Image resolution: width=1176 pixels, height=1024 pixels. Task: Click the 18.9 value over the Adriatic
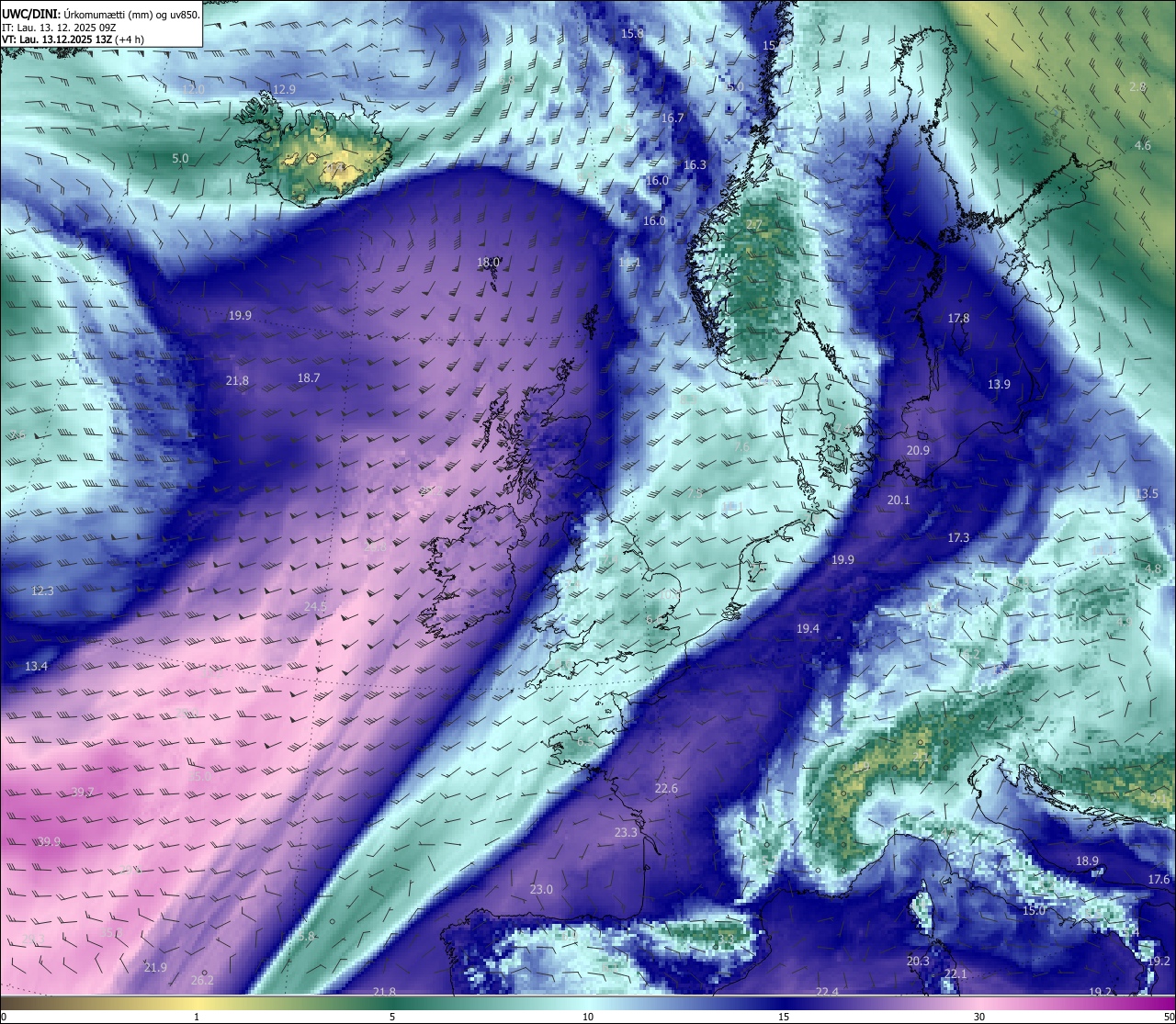[x=1087, y=861]
